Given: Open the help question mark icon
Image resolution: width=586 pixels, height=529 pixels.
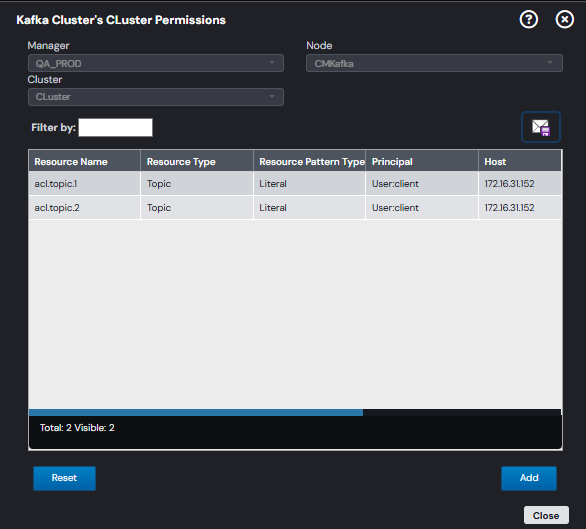Looking at the screenshot, I should pos(528,19).
